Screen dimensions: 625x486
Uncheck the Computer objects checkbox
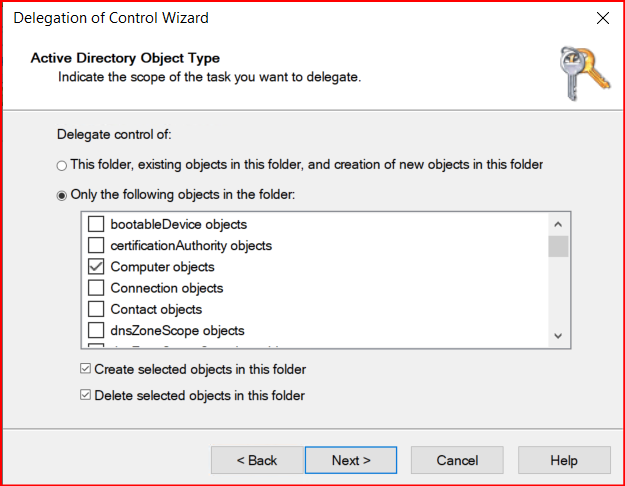[96, 267]
